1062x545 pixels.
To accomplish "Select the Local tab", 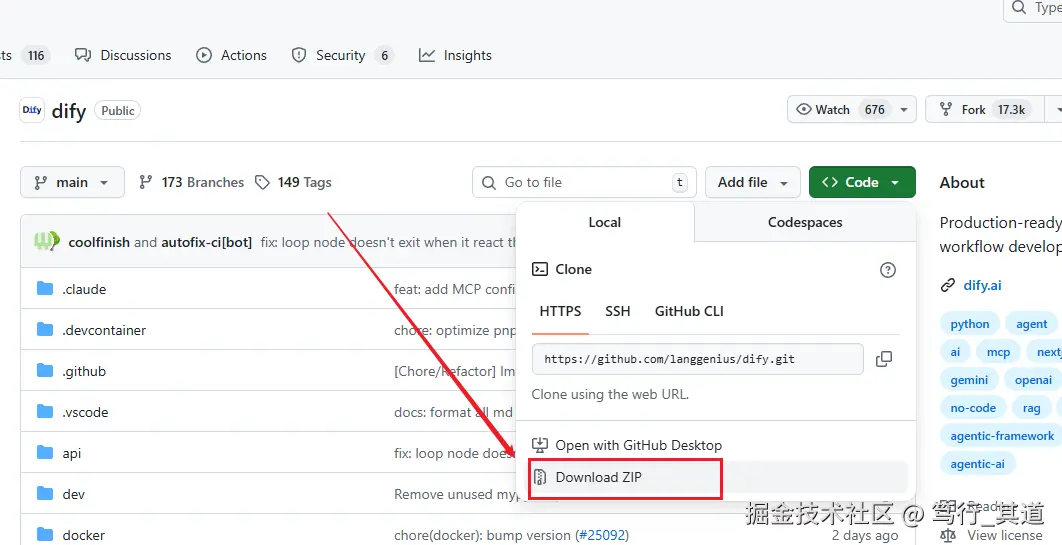I will [x=605, y=222].
